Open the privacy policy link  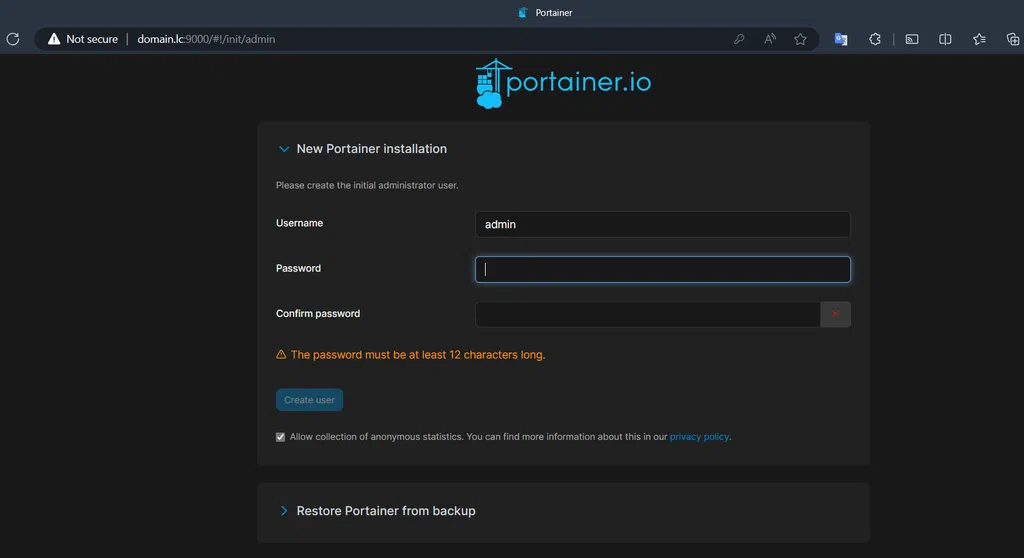[x=699, y=436]
